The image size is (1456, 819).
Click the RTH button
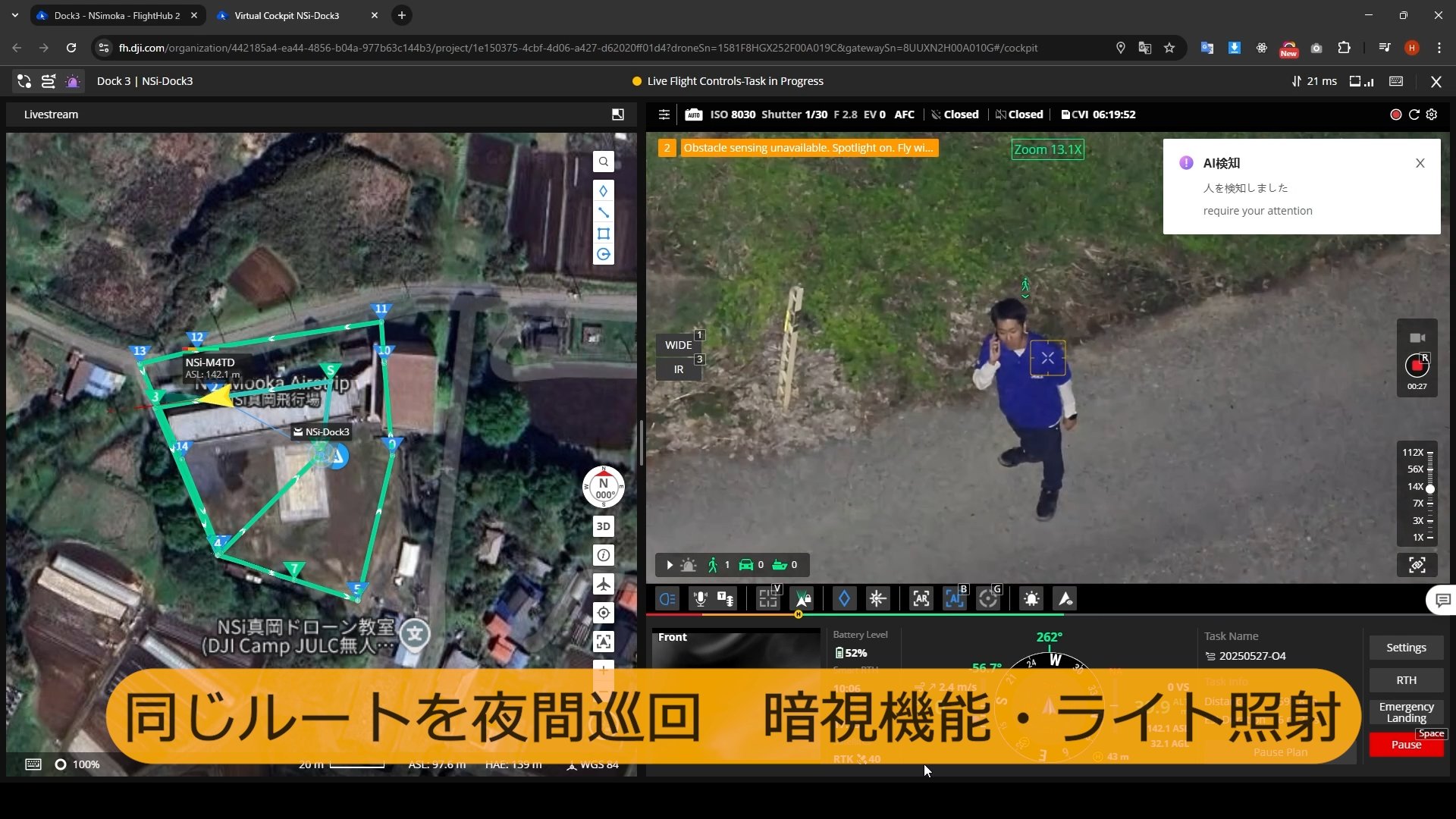point(1406,680)
